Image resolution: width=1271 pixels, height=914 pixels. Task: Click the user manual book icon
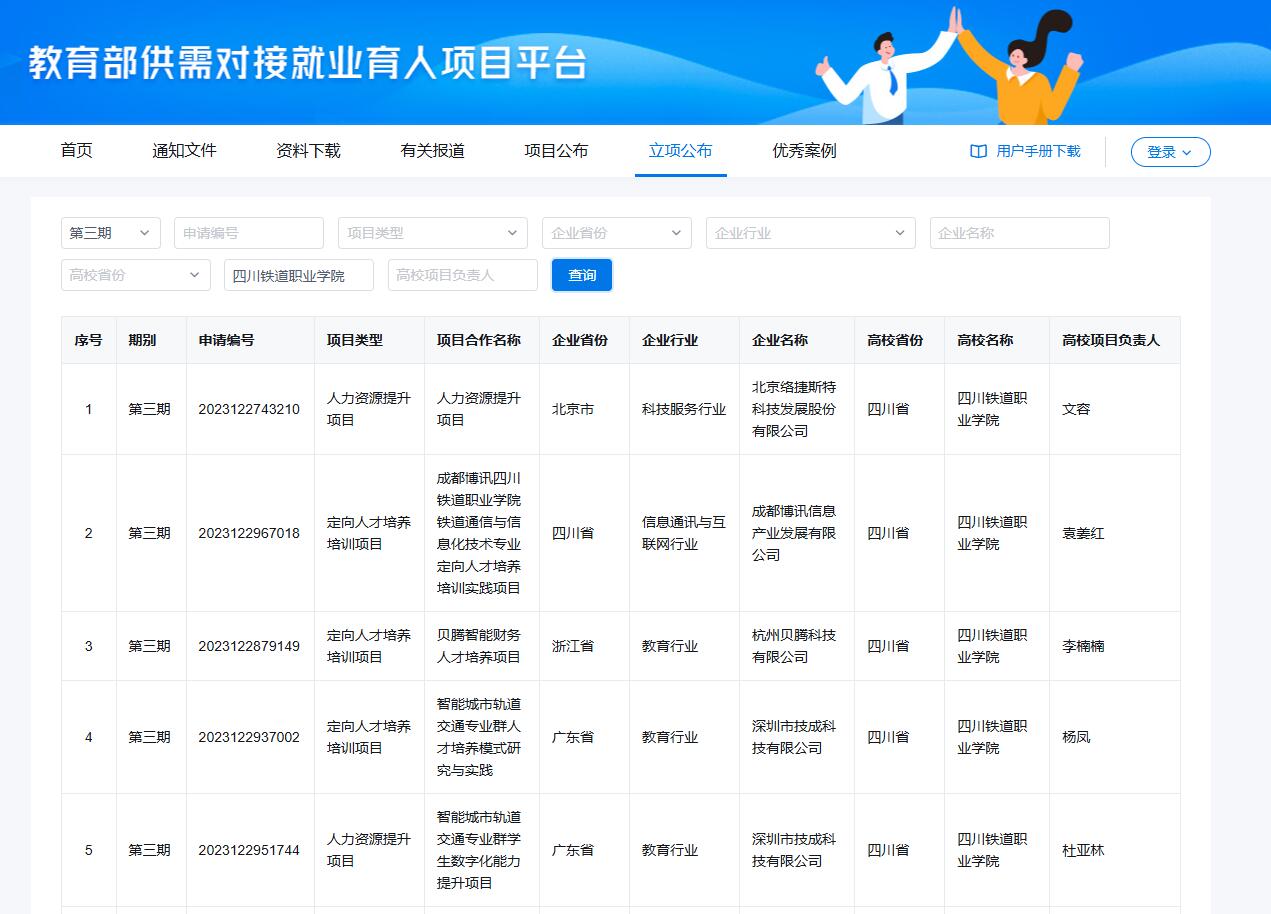(978, 151)
